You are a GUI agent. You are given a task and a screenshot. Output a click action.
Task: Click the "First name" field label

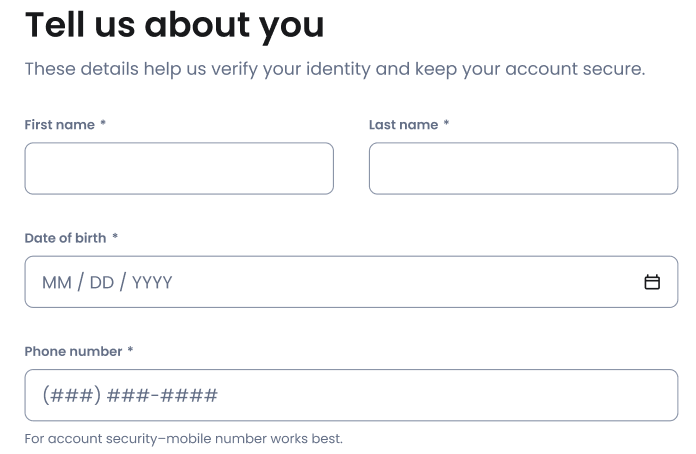point(59,125)
